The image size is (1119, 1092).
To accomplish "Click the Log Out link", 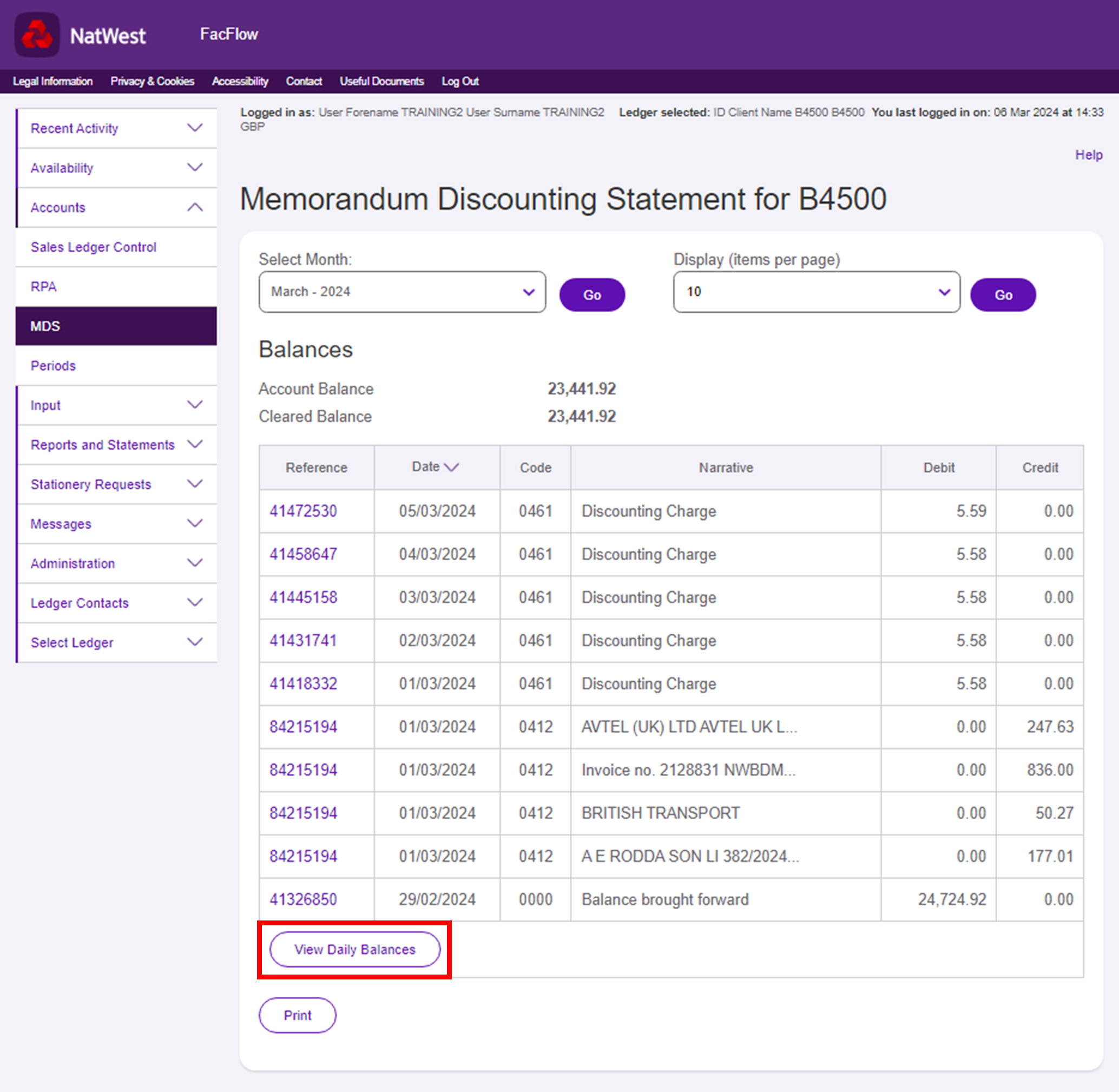I will click(460, 82).
